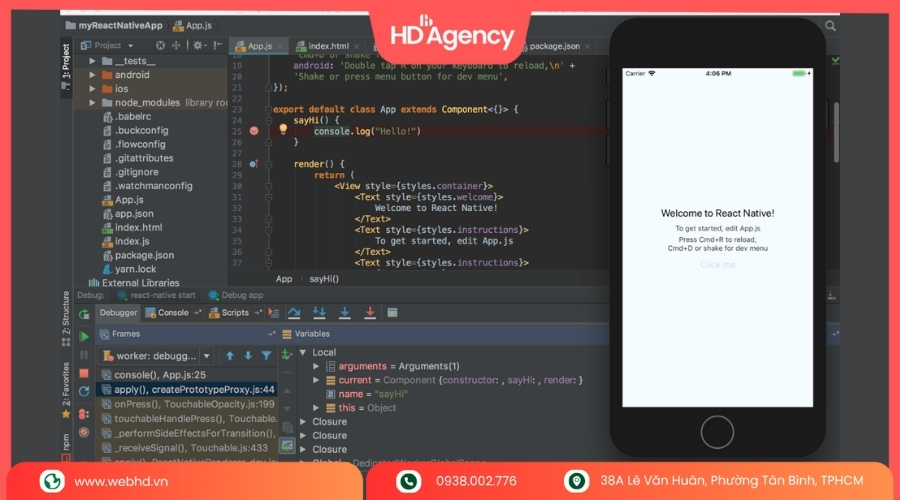
Task: Click Show Execution Point icon
Action: tap(274, 313)
